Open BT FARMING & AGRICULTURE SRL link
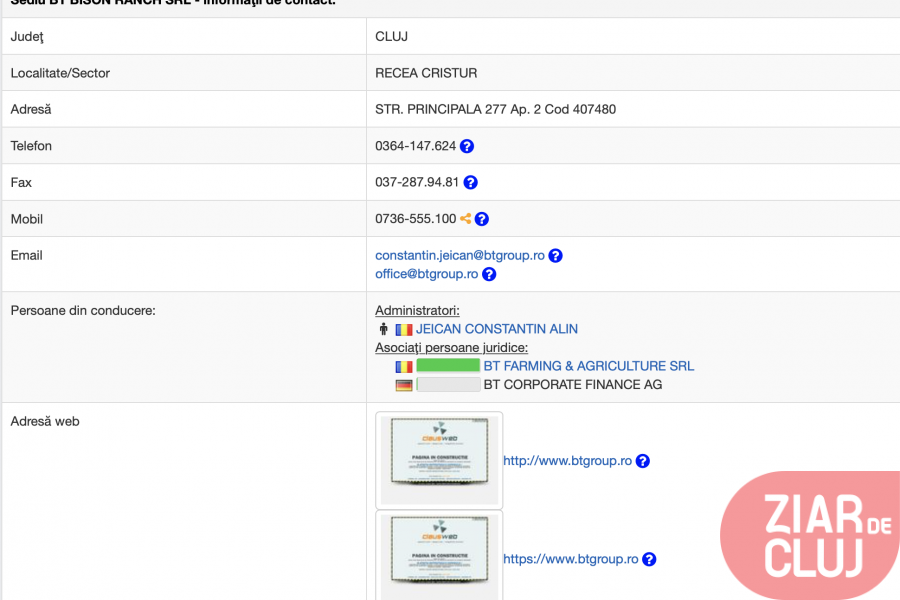Image resolution: width=900 pixels, height=600 pixels. point(588,366)
